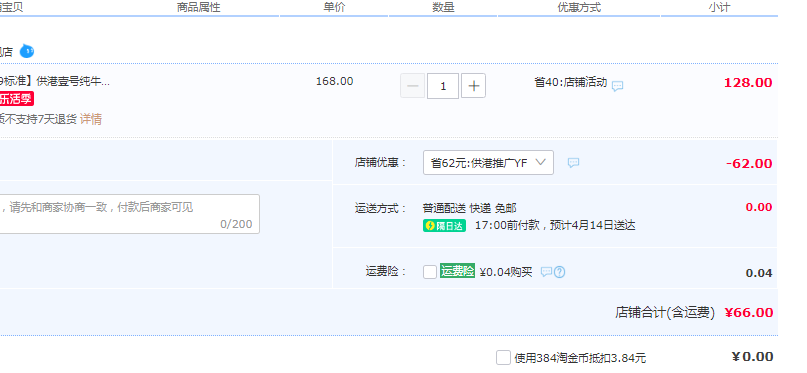Click the 省40:店铺活动 discount text

[571, 82]
